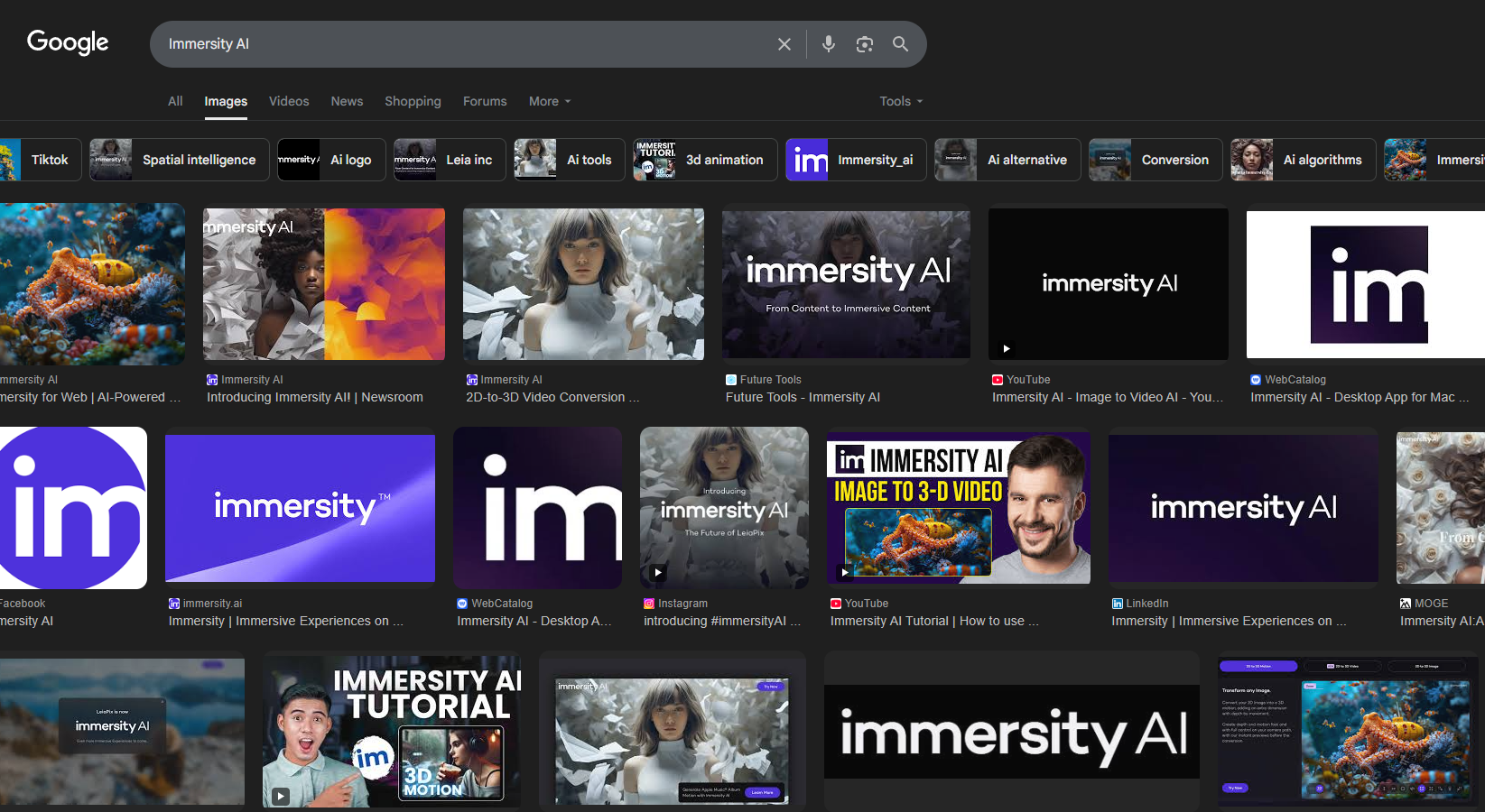Click the magnifying glass search icon
This screenshot has height=812, width=1485.
pos(900,43)
